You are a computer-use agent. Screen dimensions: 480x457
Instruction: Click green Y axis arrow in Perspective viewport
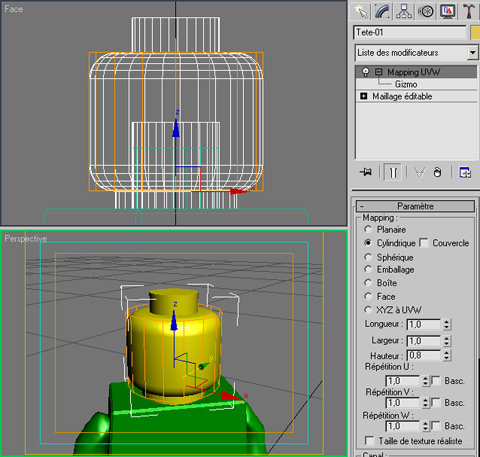point(203,366)
